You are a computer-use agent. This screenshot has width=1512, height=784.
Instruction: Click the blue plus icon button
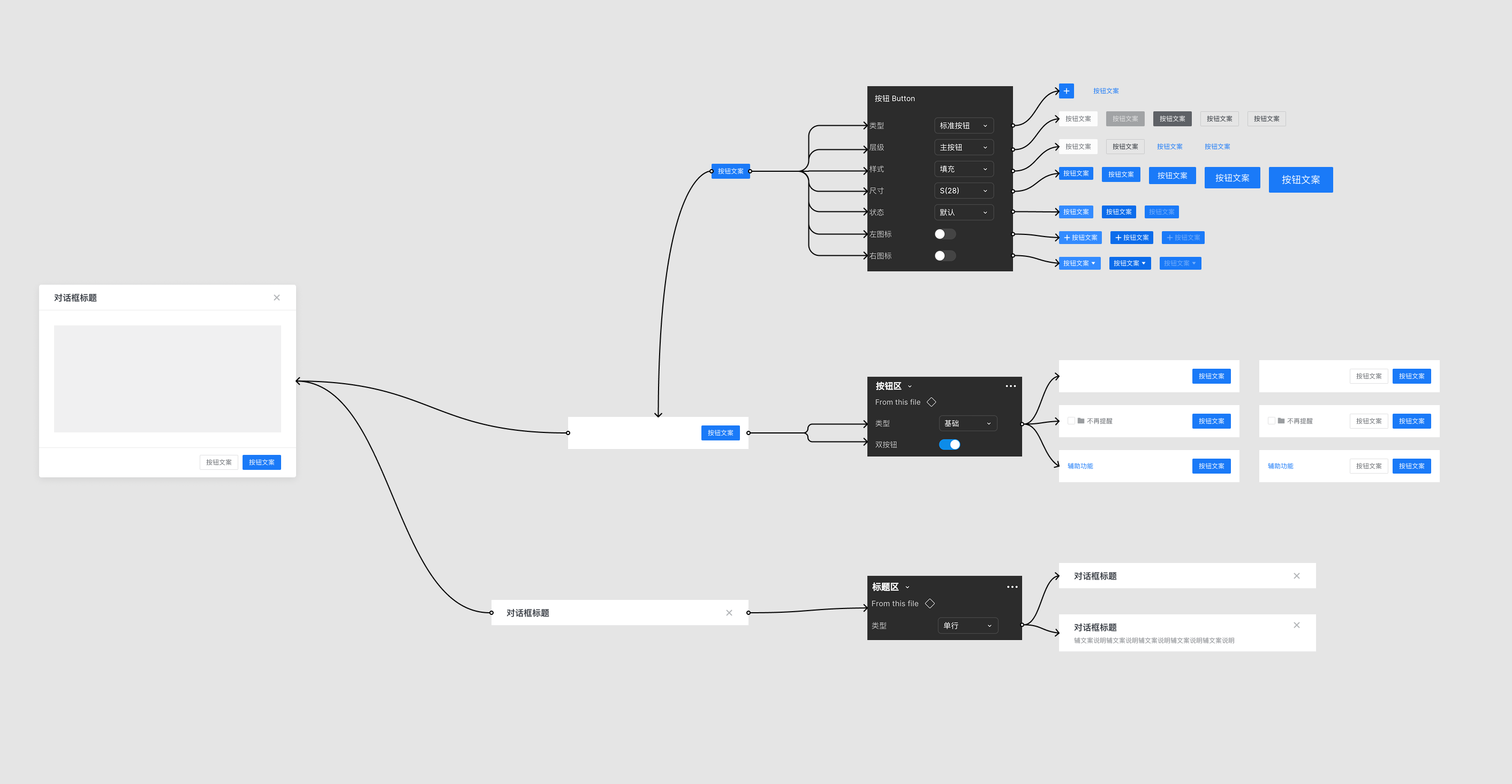pyautogui.click(x=1066, y=91)
